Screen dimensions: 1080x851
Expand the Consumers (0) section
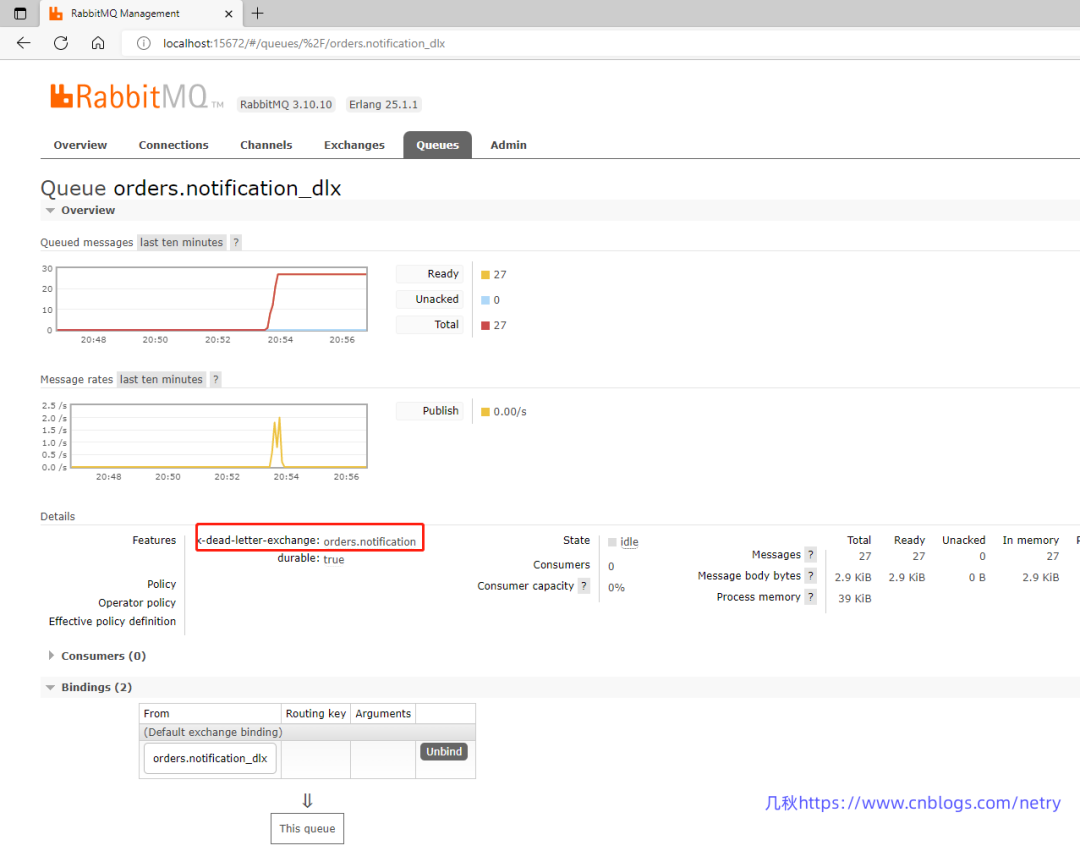click(96, 656)
